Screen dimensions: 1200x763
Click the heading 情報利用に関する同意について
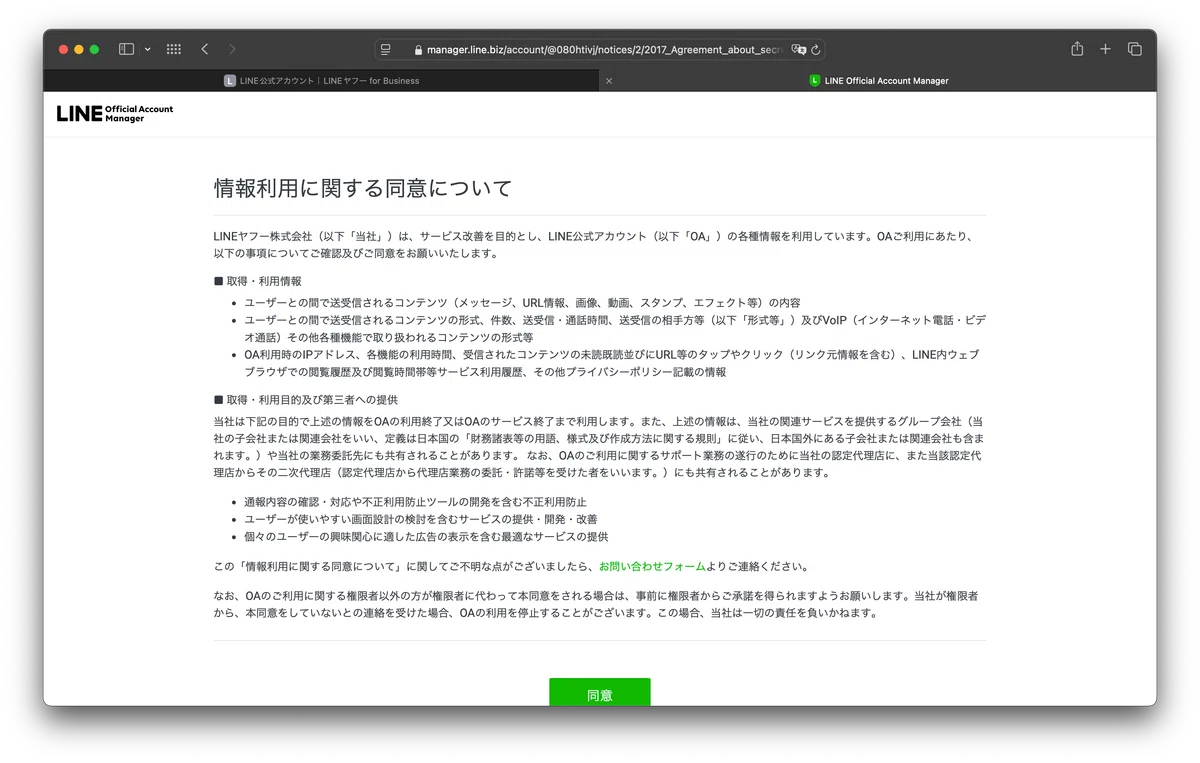tap(363, 188)
